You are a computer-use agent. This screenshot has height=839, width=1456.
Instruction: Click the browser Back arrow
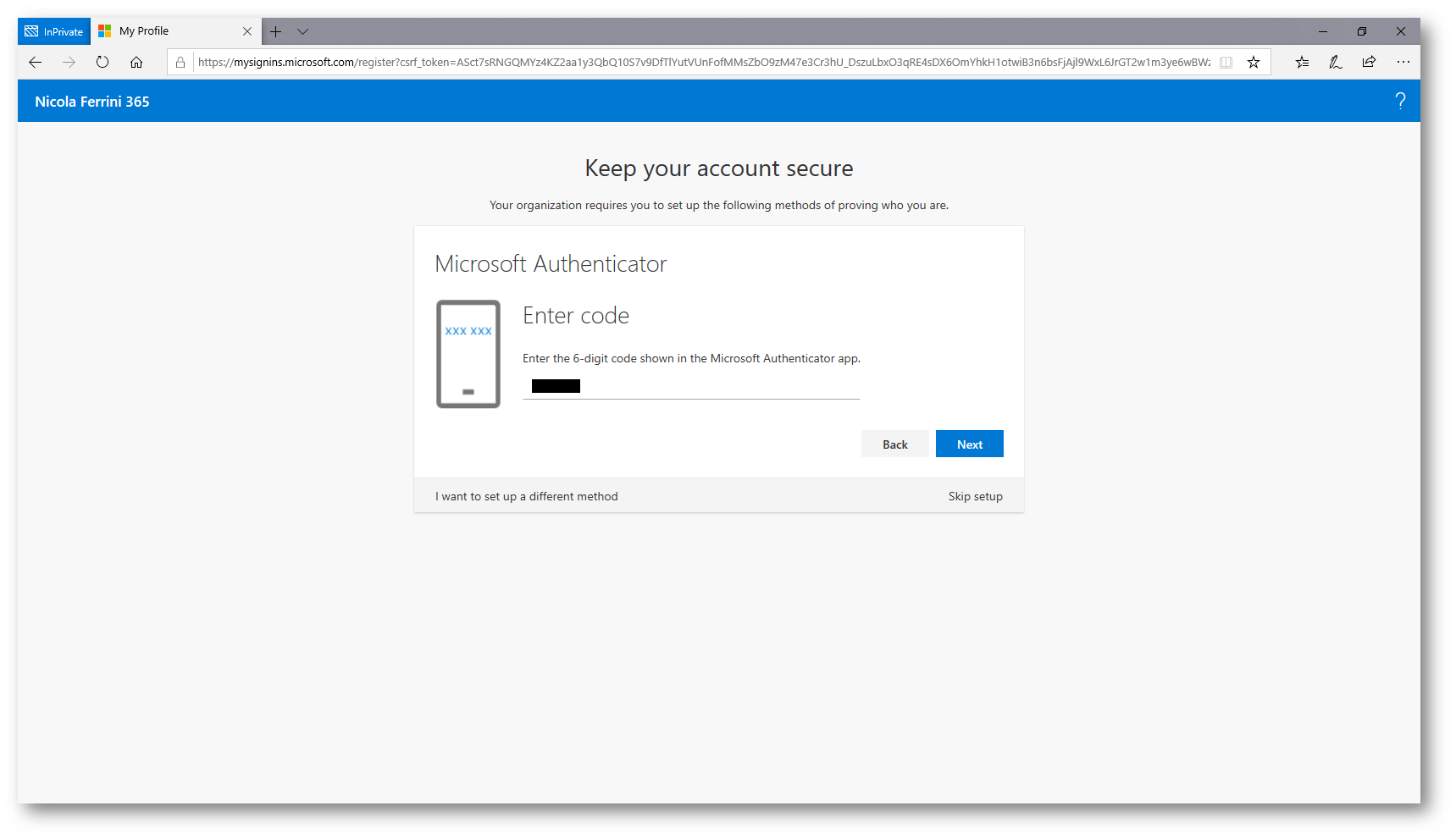(35, 62)
